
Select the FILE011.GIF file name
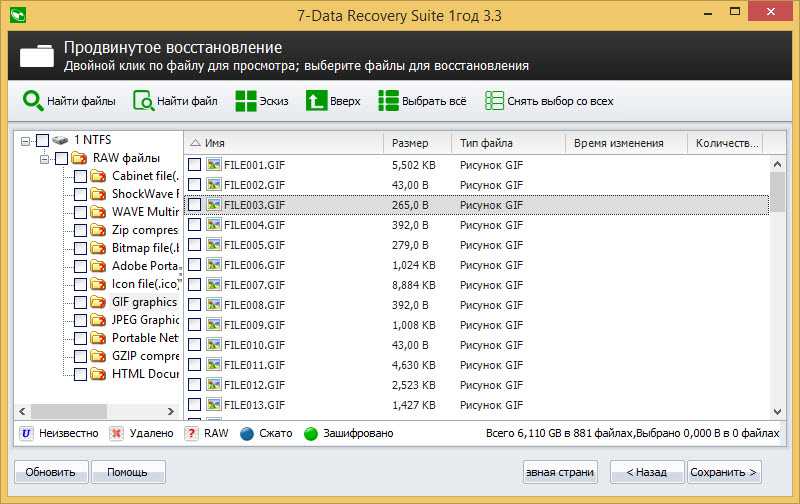pos(254,365)
